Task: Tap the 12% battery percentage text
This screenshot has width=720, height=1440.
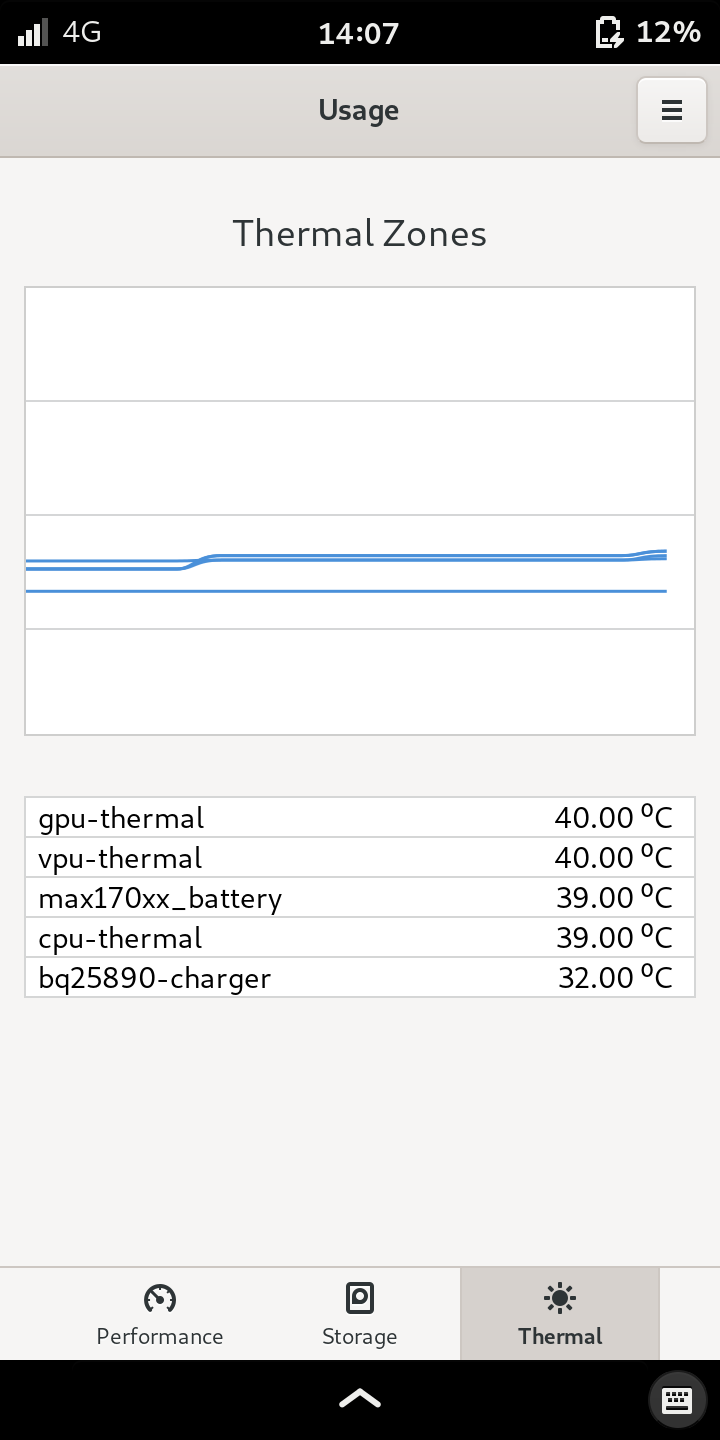Action: (668, 32)
